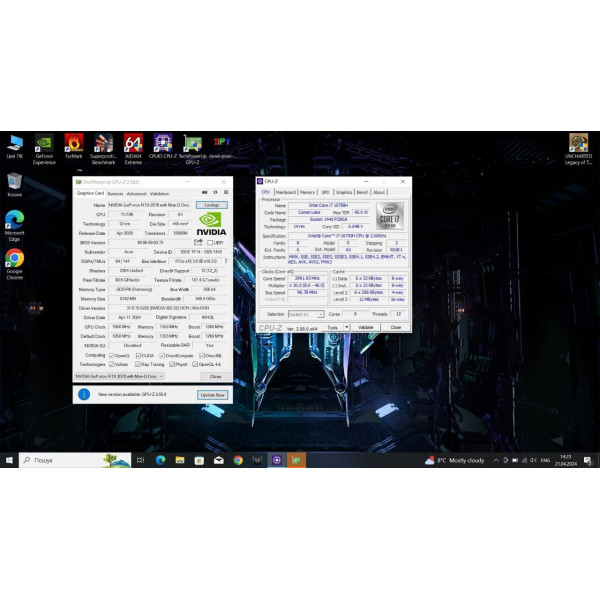
Task: Click the Lookup button in GPU-Z
Action: (x=212, y=205)
